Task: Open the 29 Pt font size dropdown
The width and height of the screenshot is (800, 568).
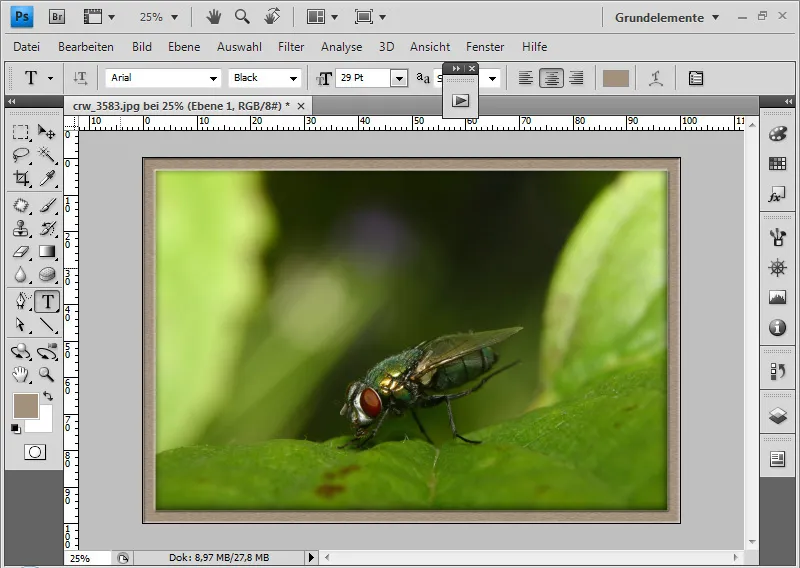Action: [399, 78]
